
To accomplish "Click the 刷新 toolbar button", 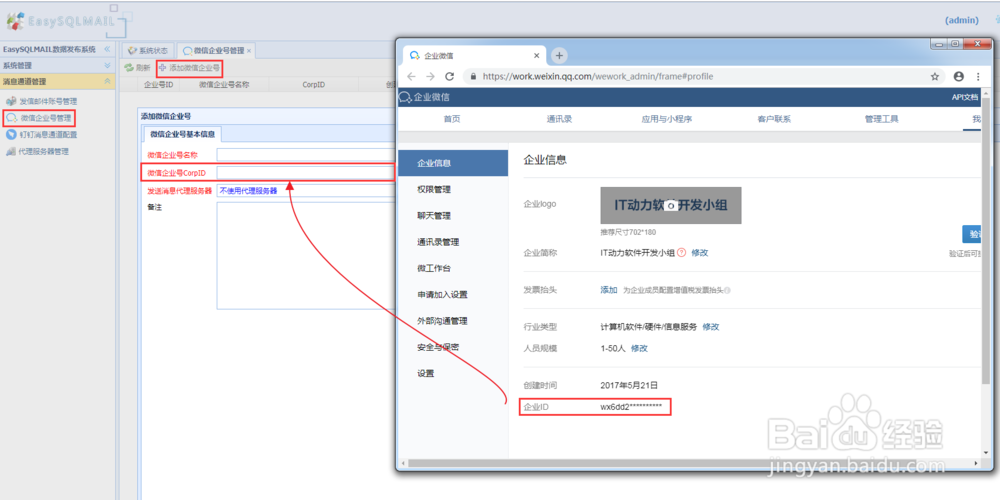I will click(x=138, y=67).
